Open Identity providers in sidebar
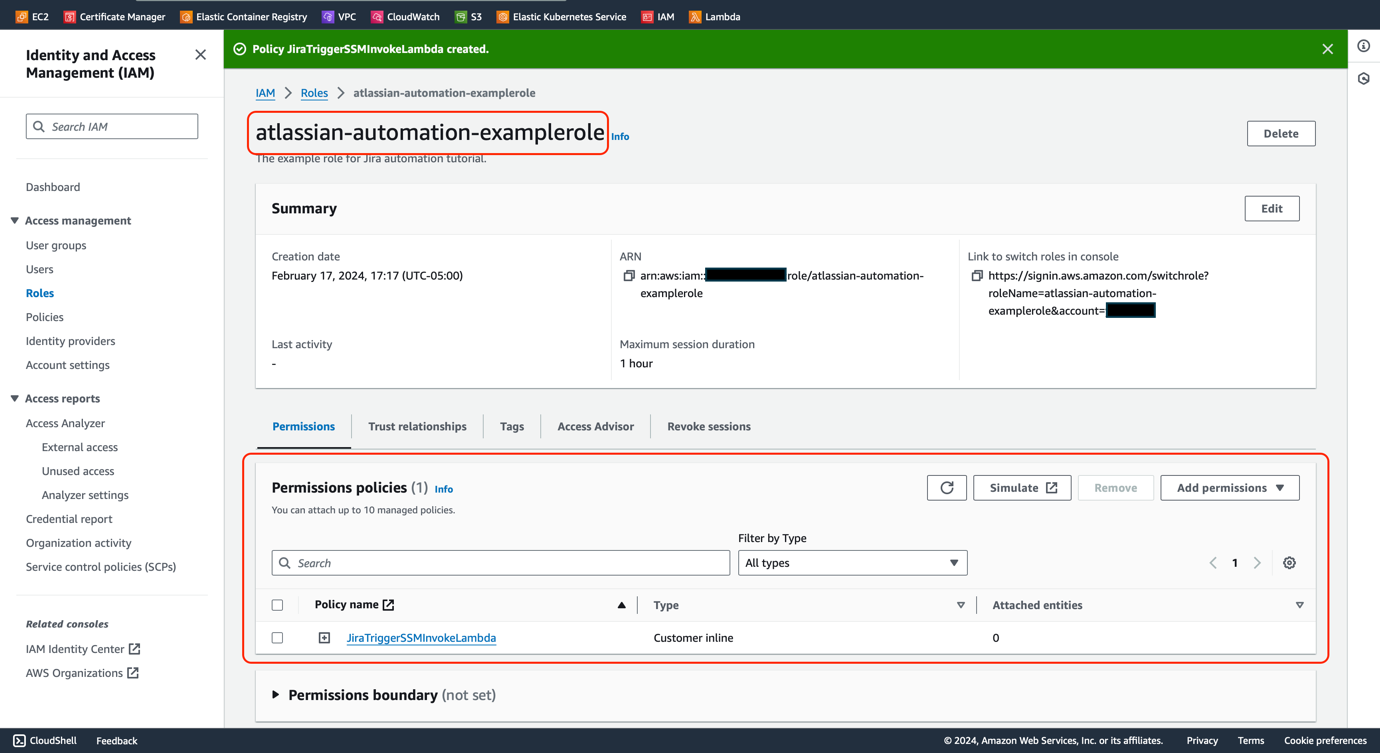This screenshot has height=753, width=1380. [71, 341]
